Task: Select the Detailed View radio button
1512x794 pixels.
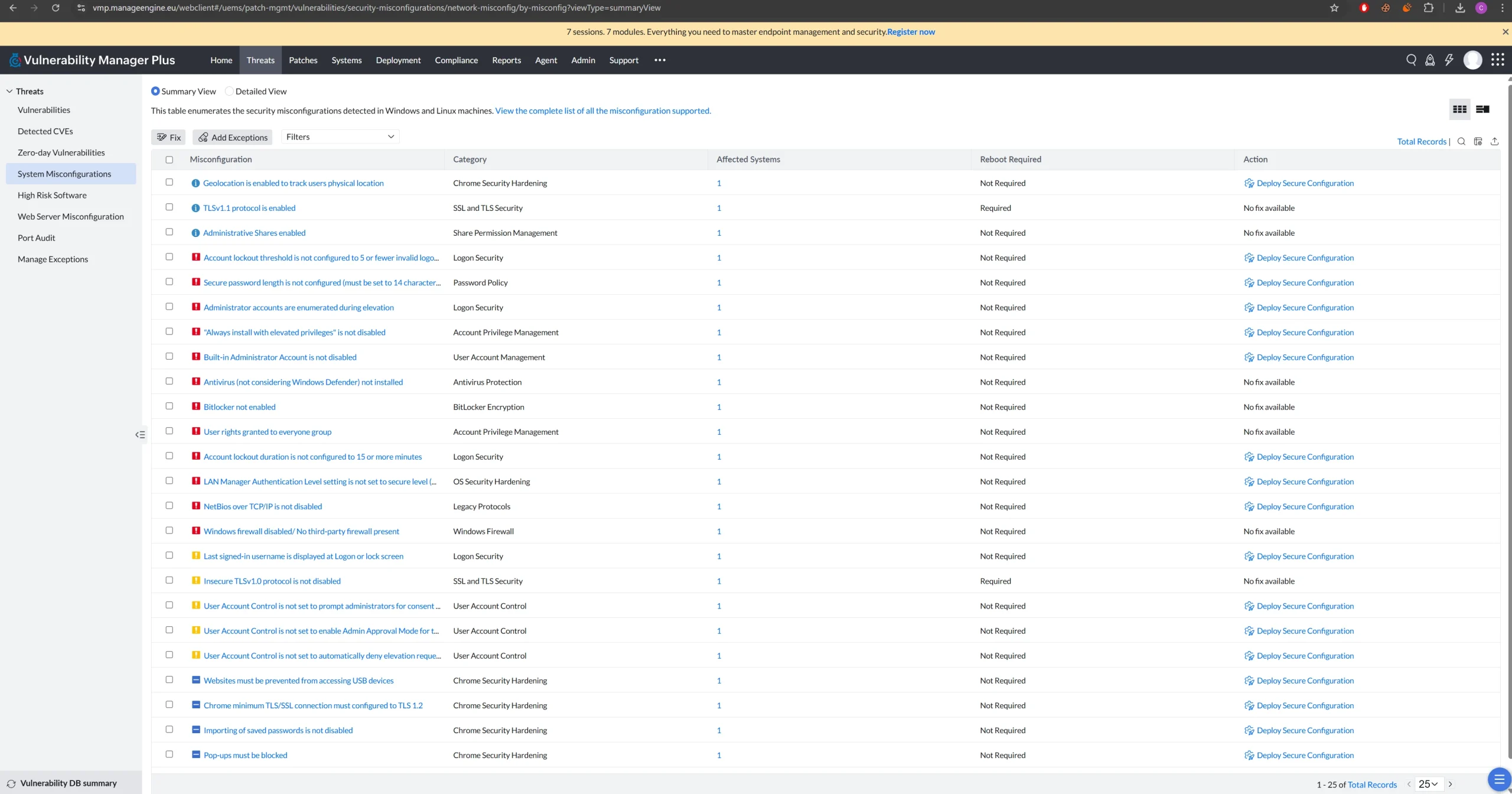Action: [x=229, y=91]
